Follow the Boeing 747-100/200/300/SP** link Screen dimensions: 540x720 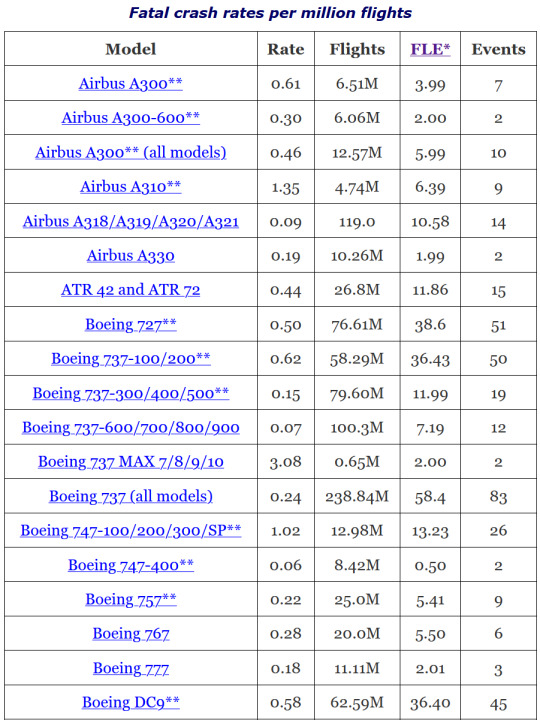[x=130, y=531]
